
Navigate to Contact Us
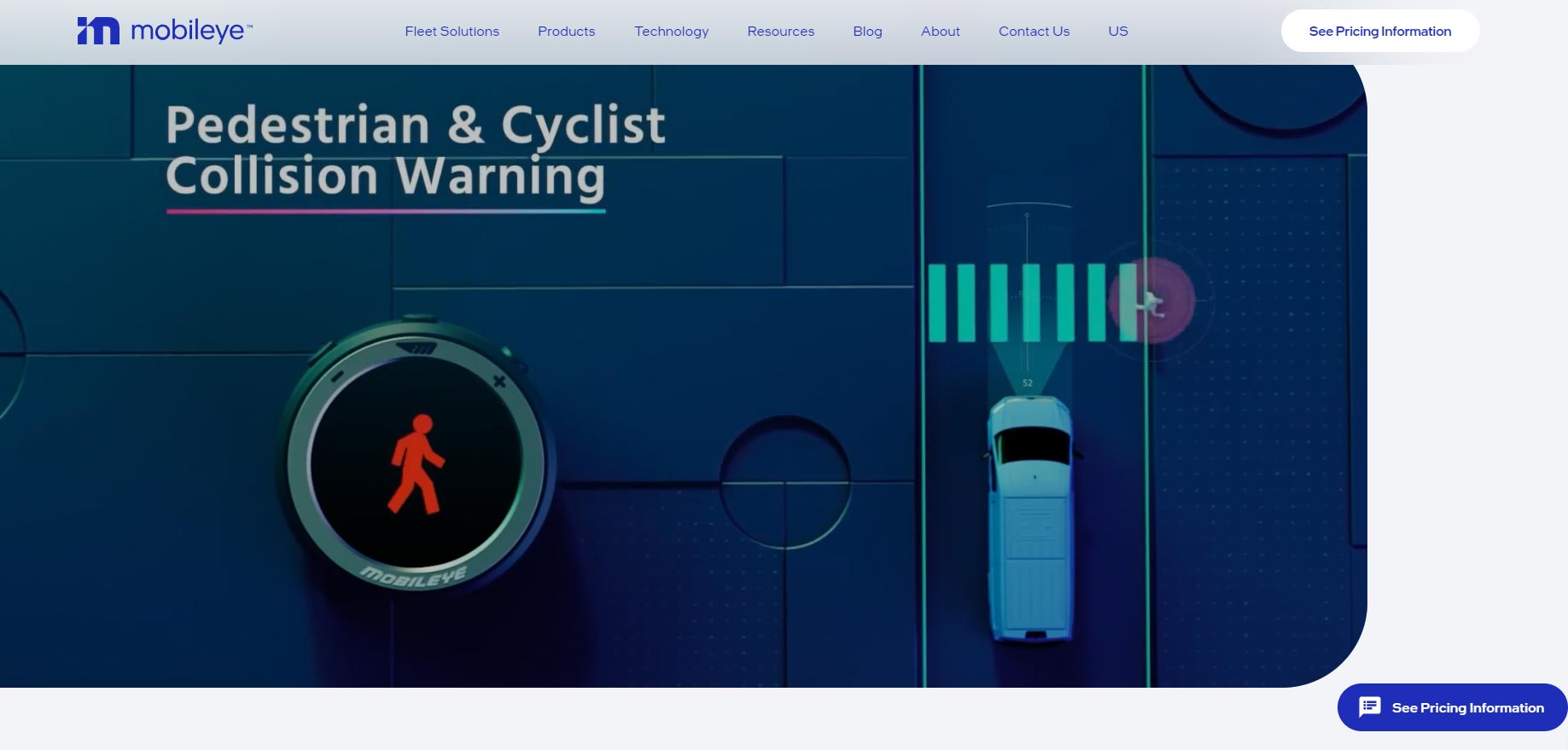[1034, 32]
